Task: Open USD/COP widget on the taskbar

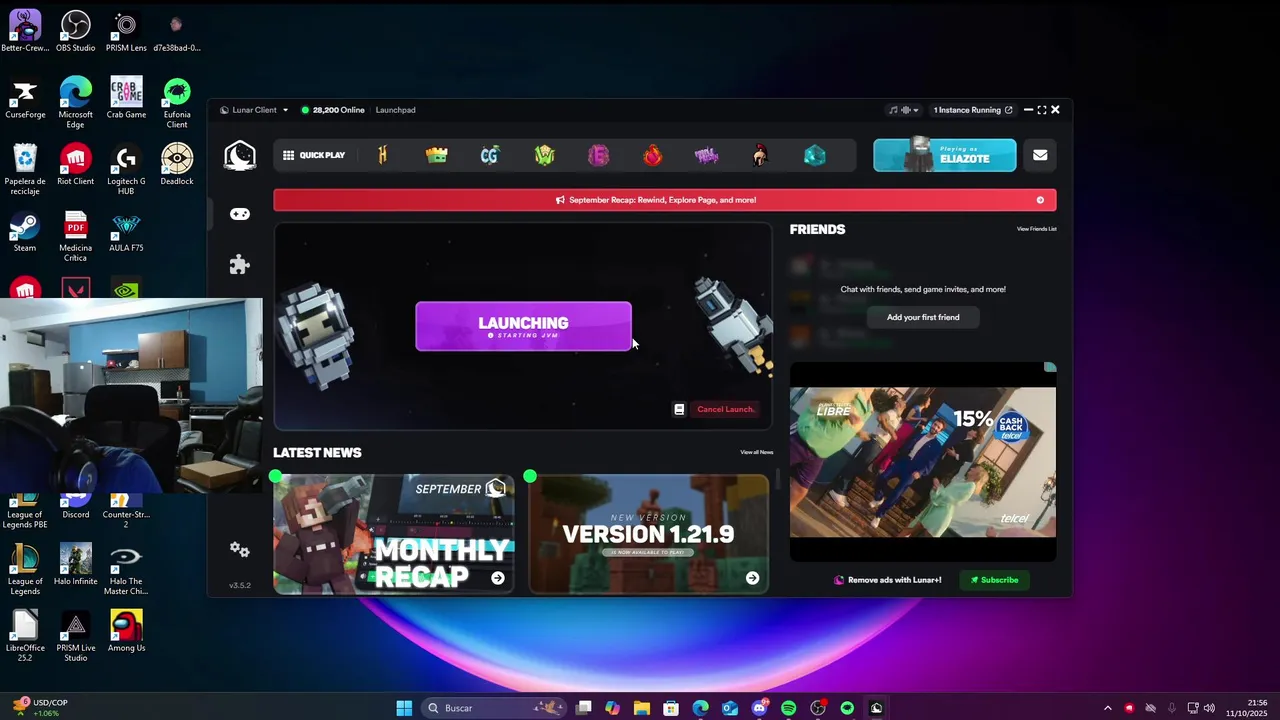Action: pyautogui.click(x=40, y=708)
